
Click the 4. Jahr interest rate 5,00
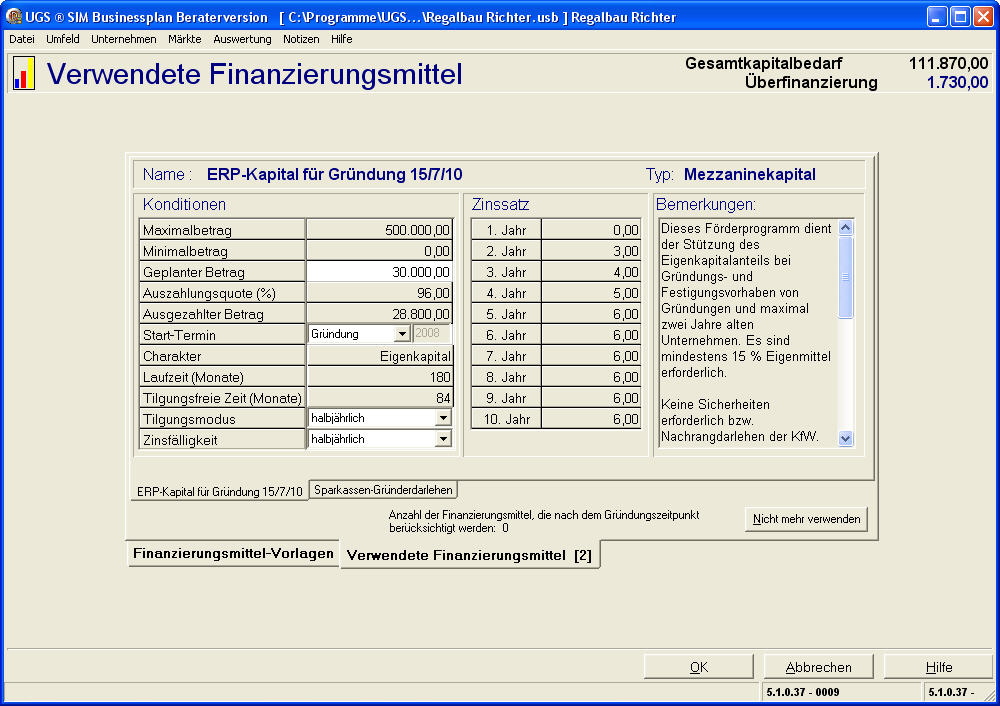pos(591,293)
